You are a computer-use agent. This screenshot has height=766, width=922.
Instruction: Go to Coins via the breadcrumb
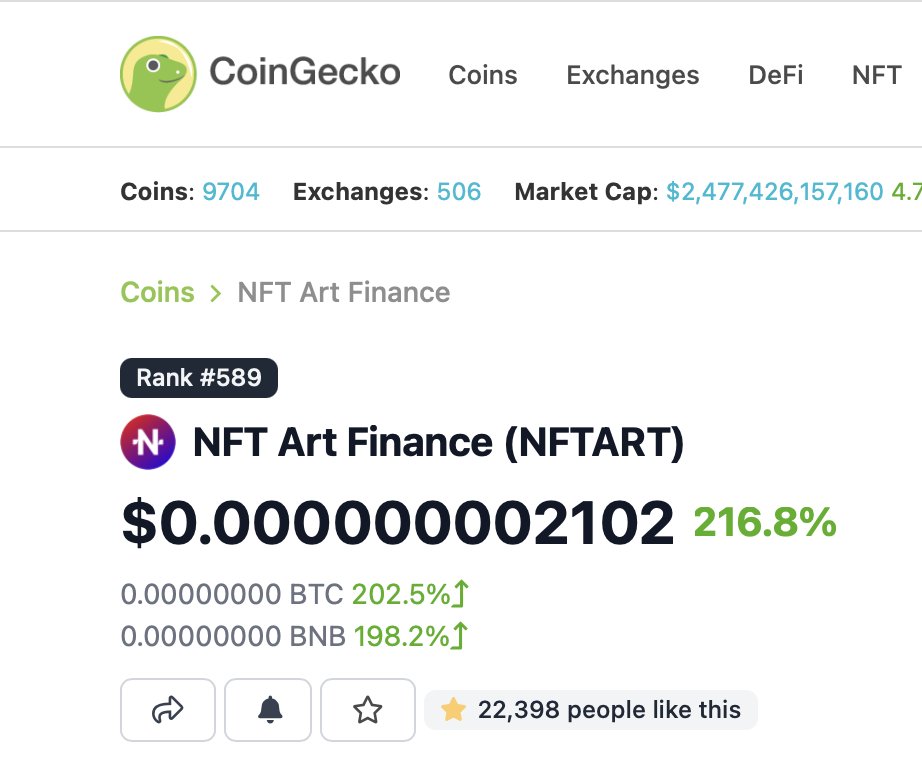(157, 292)
